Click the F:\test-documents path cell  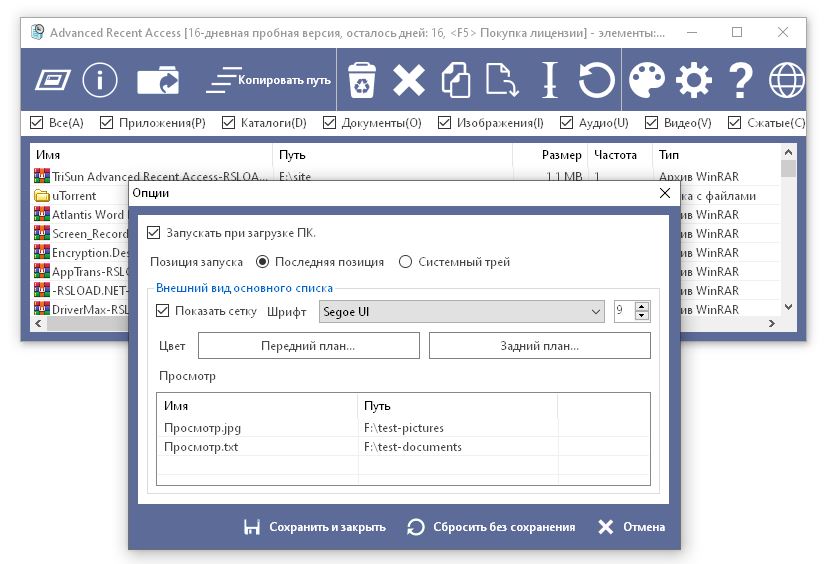click(412, 447)
